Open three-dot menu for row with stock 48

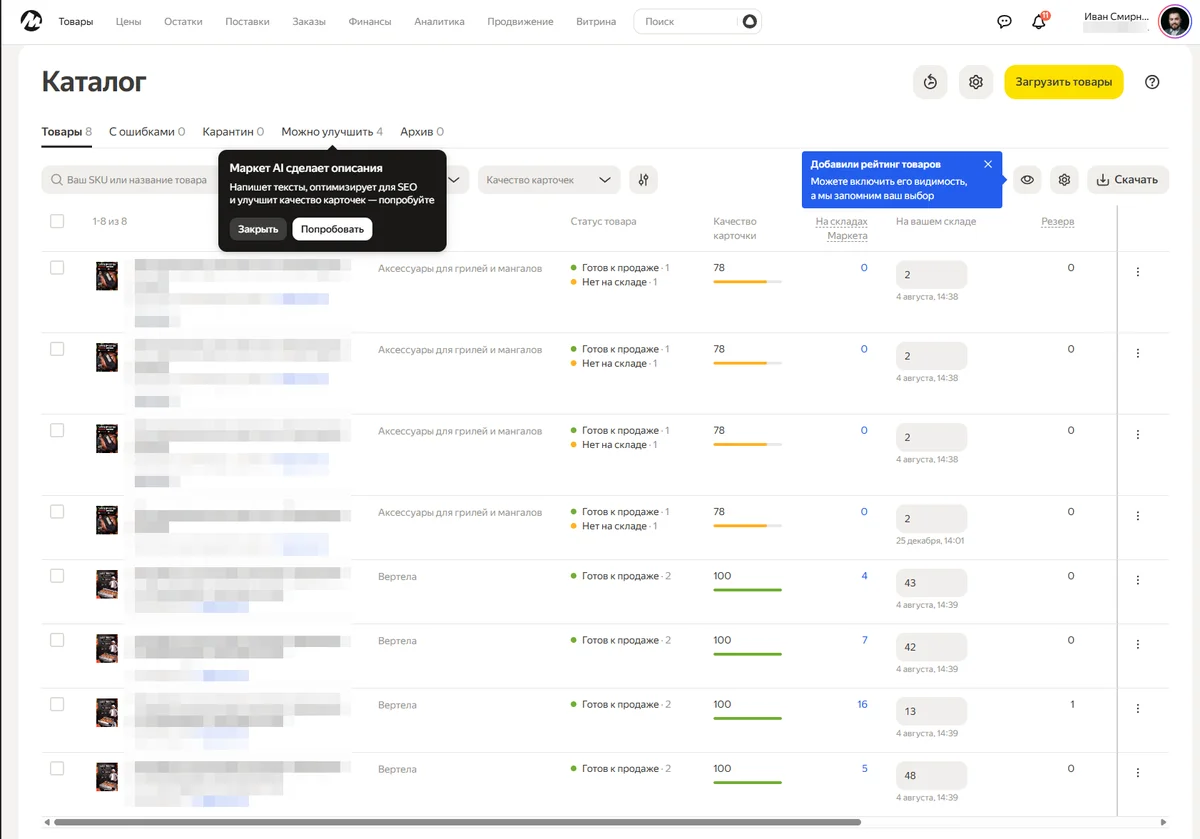click(1137, 773)
